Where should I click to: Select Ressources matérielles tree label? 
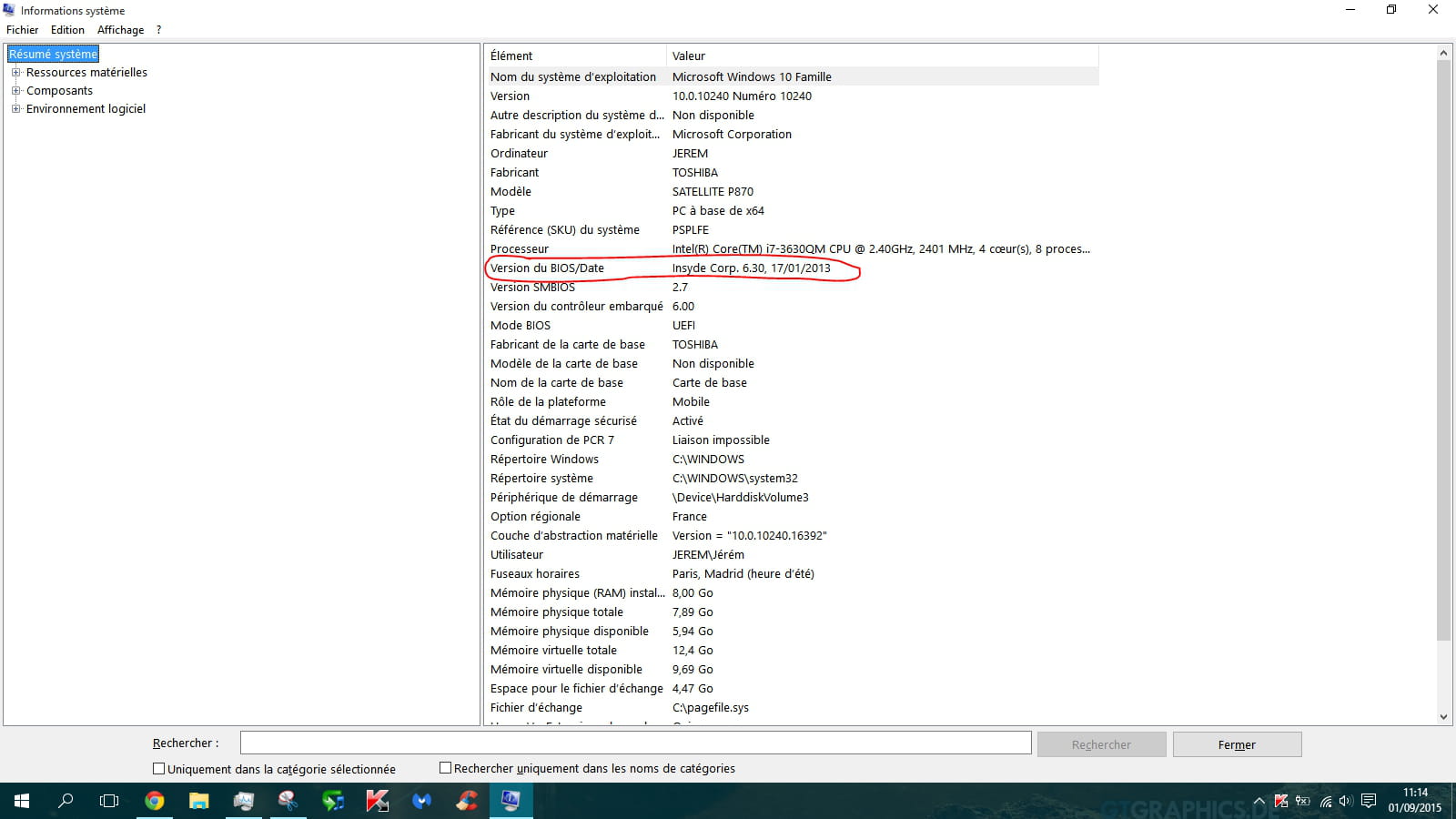click(x=86, y=72)
